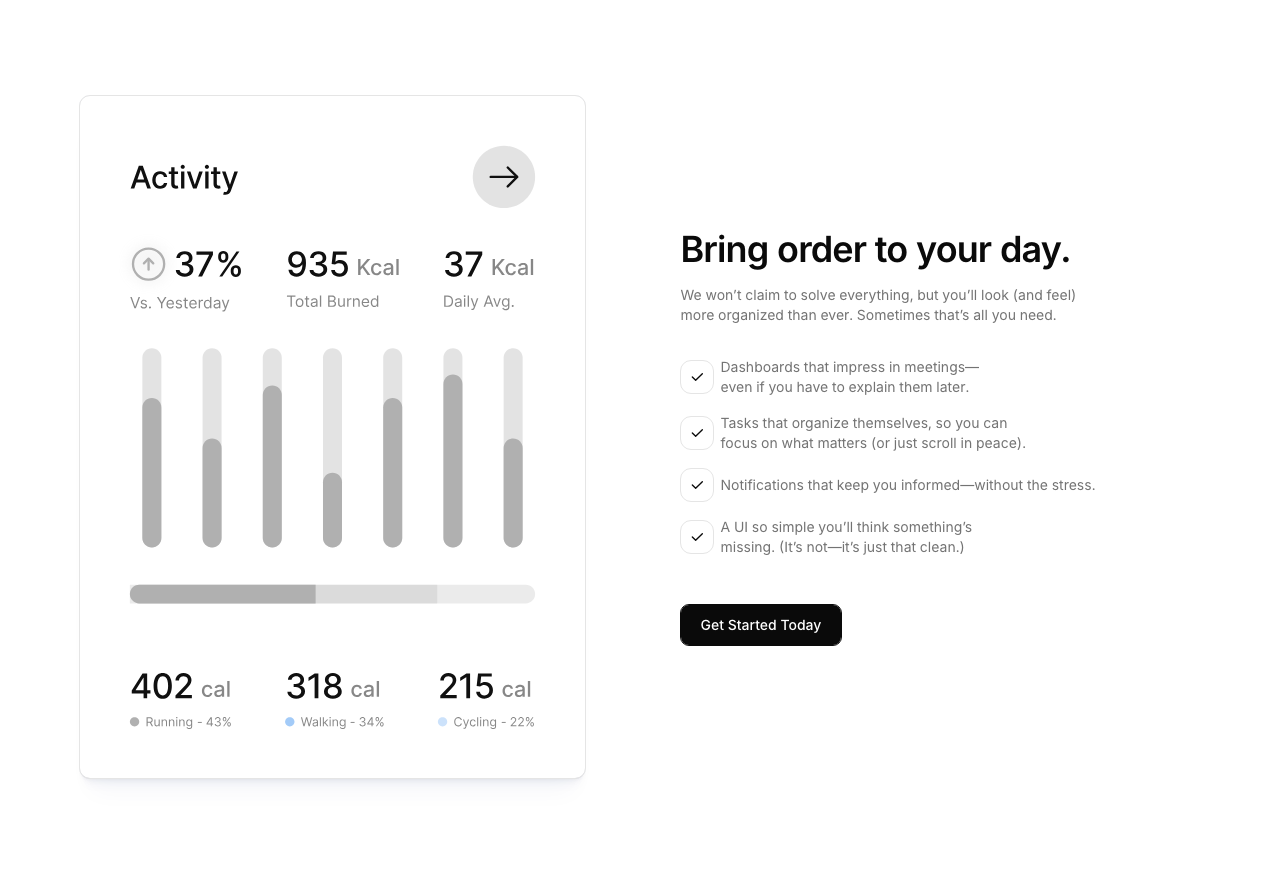The width and height of the screenshot is (1280, 874).
Task: Click the arrow icon beside Activity
Action: (x=504, y=177)
